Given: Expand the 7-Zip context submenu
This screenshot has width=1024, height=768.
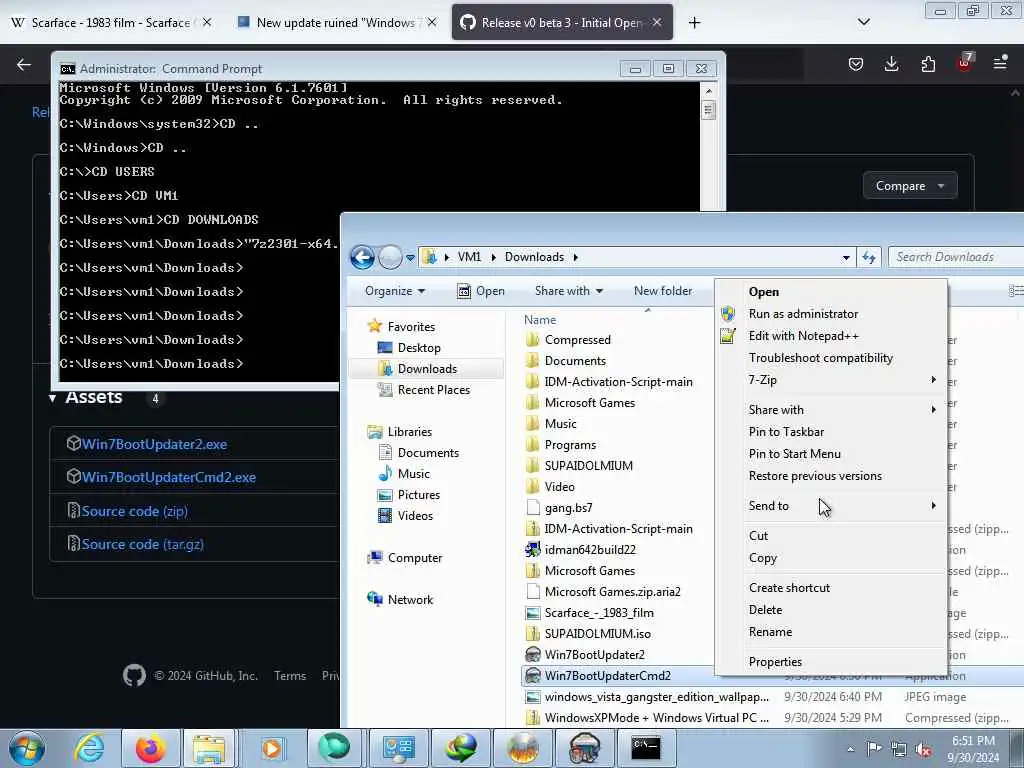Looking at the screenshot, I should [x=842, y=379].
